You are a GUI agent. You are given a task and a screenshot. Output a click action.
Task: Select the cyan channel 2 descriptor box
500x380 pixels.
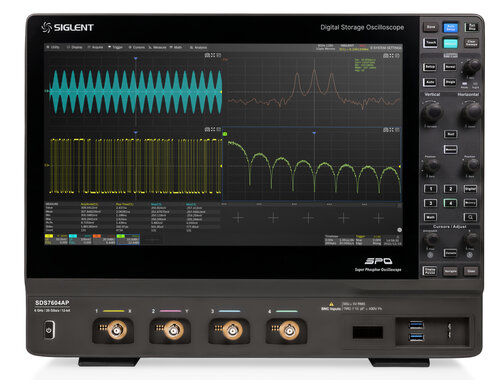pyautogui.click(x=80, y=239)
